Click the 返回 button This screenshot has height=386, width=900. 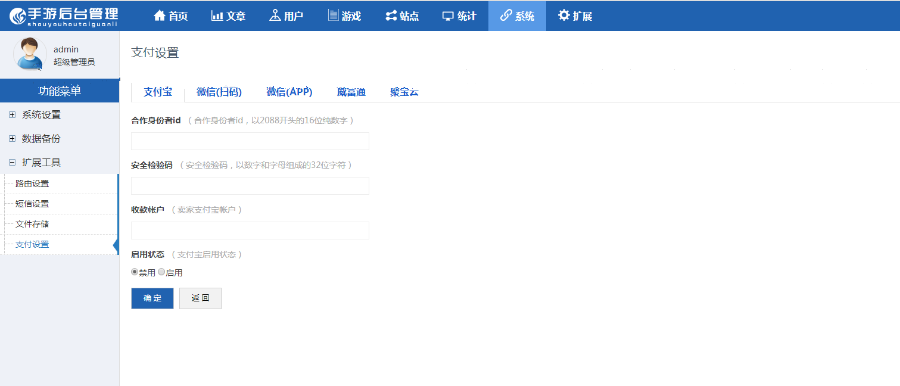(200, 298)
